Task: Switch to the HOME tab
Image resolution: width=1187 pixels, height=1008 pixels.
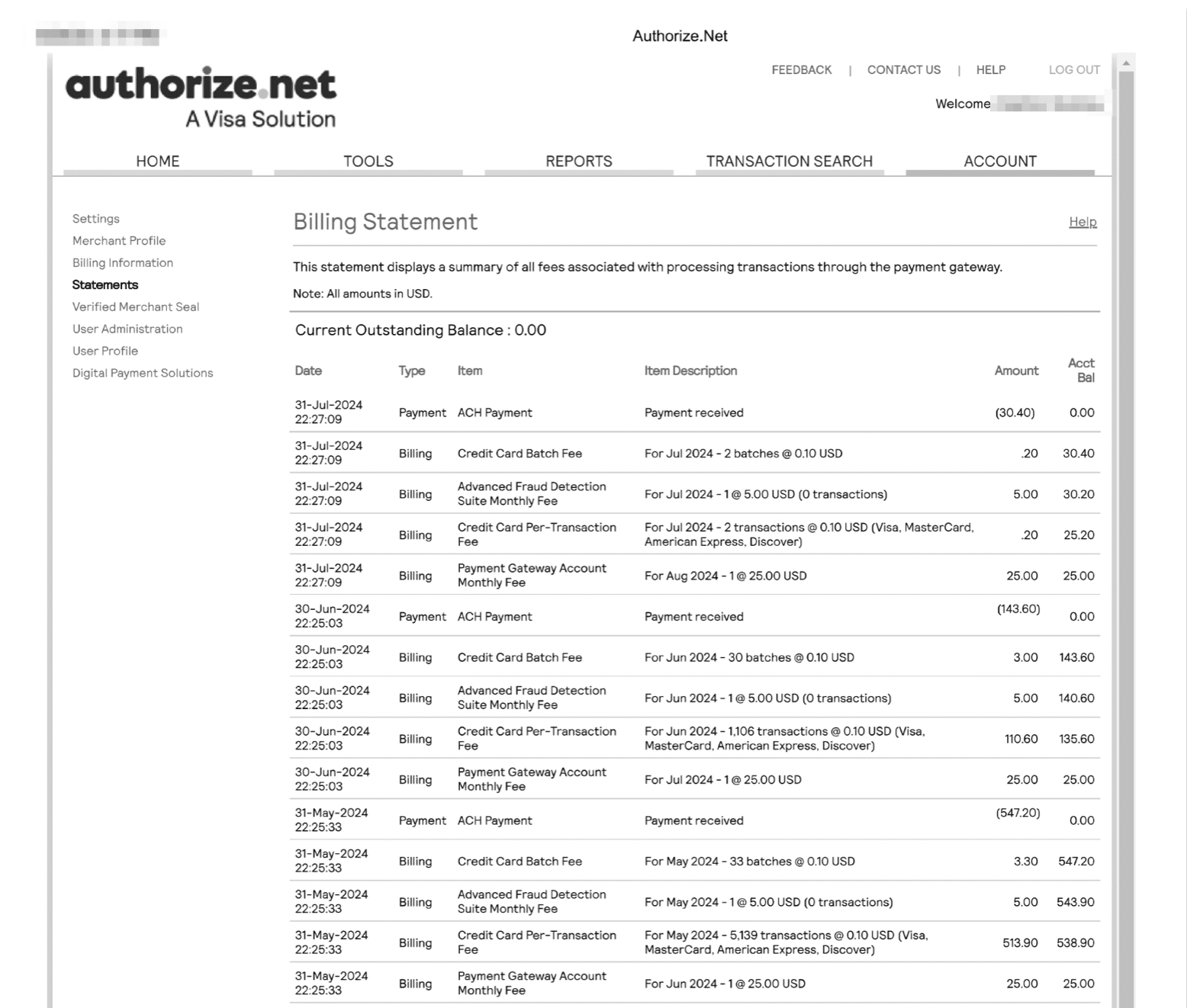Action: pos(157,161)
